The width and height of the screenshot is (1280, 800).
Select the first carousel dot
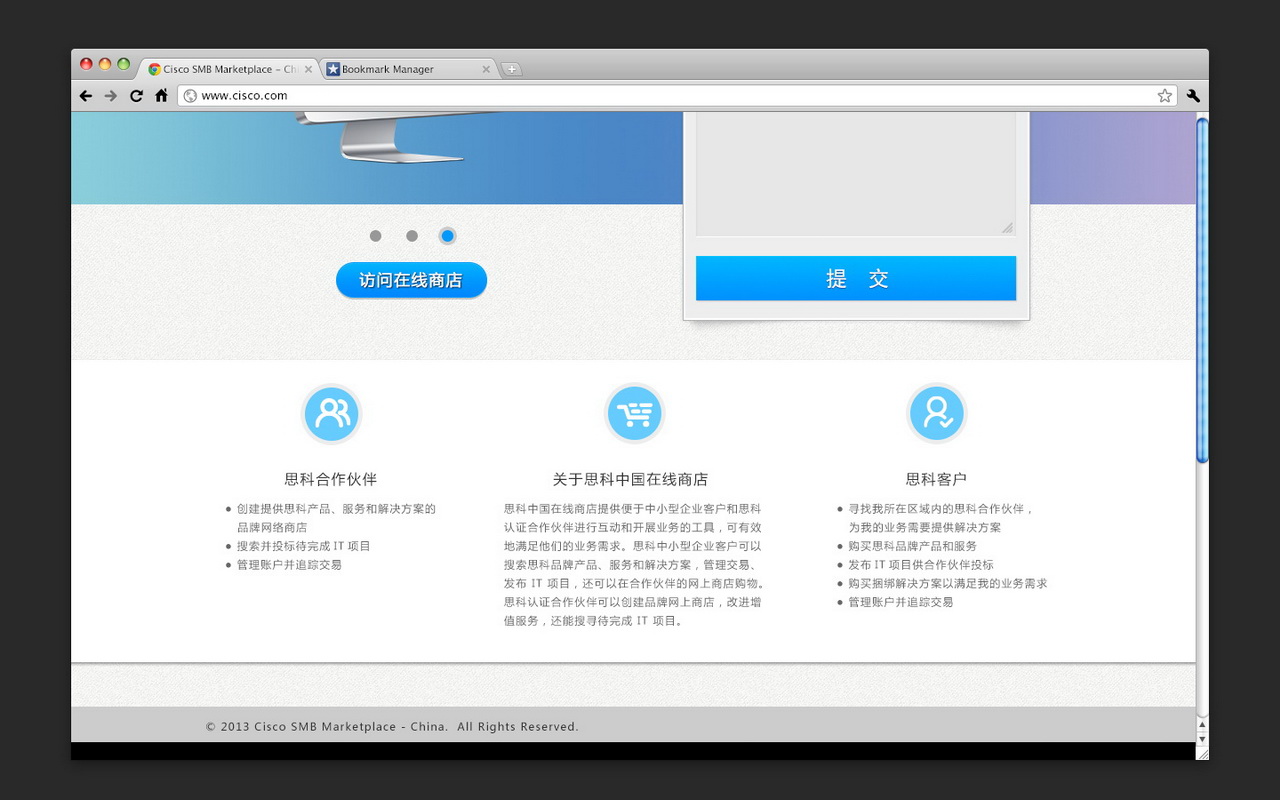[x=375, y=236]
